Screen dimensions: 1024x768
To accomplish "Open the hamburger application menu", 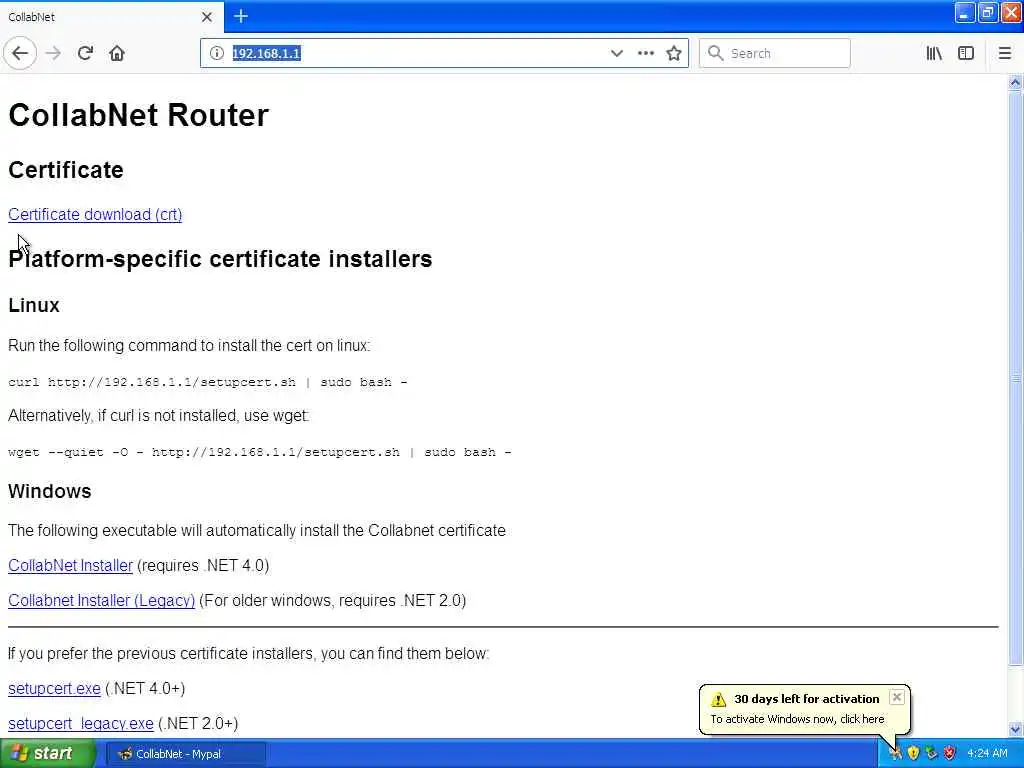I will pos(1005,53).
